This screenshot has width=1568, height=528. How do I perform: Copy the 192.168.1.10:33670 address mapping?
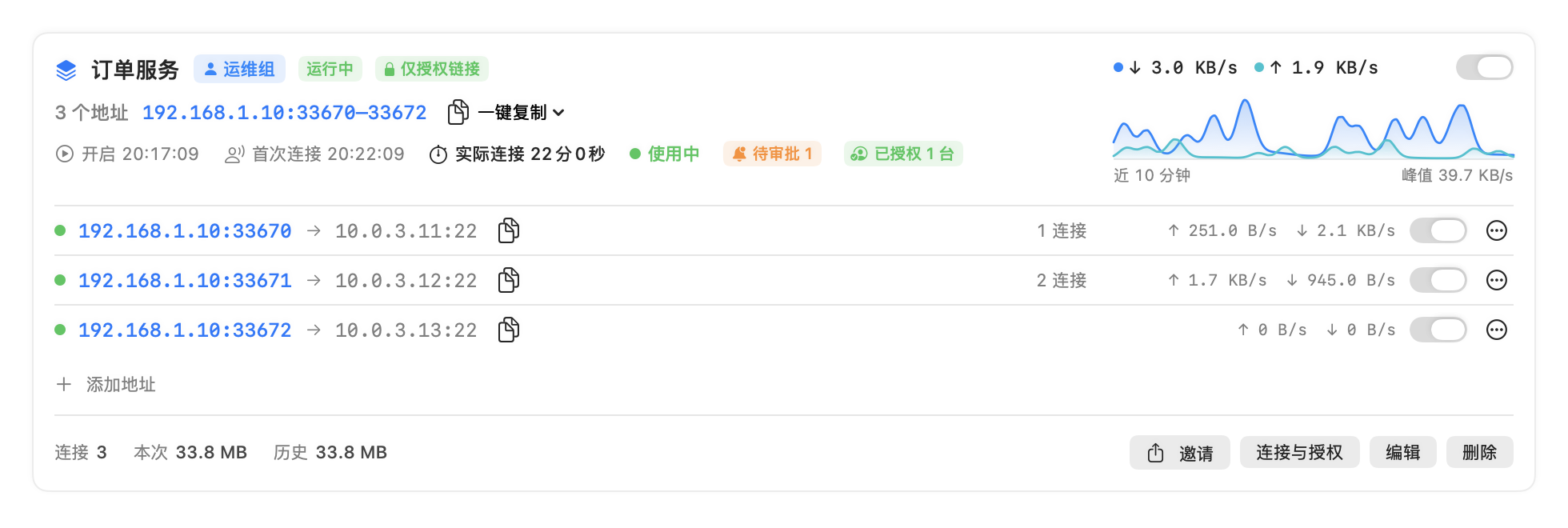(509, 230)
